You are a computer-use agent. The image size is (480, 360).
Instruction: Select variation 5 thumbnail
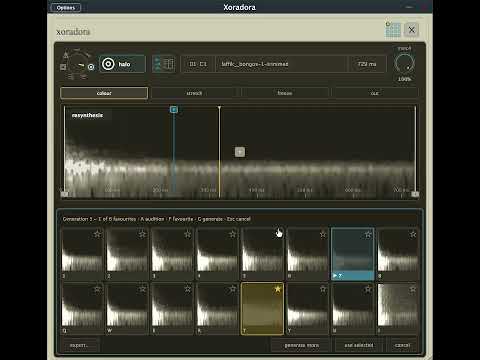coord(262,254)
